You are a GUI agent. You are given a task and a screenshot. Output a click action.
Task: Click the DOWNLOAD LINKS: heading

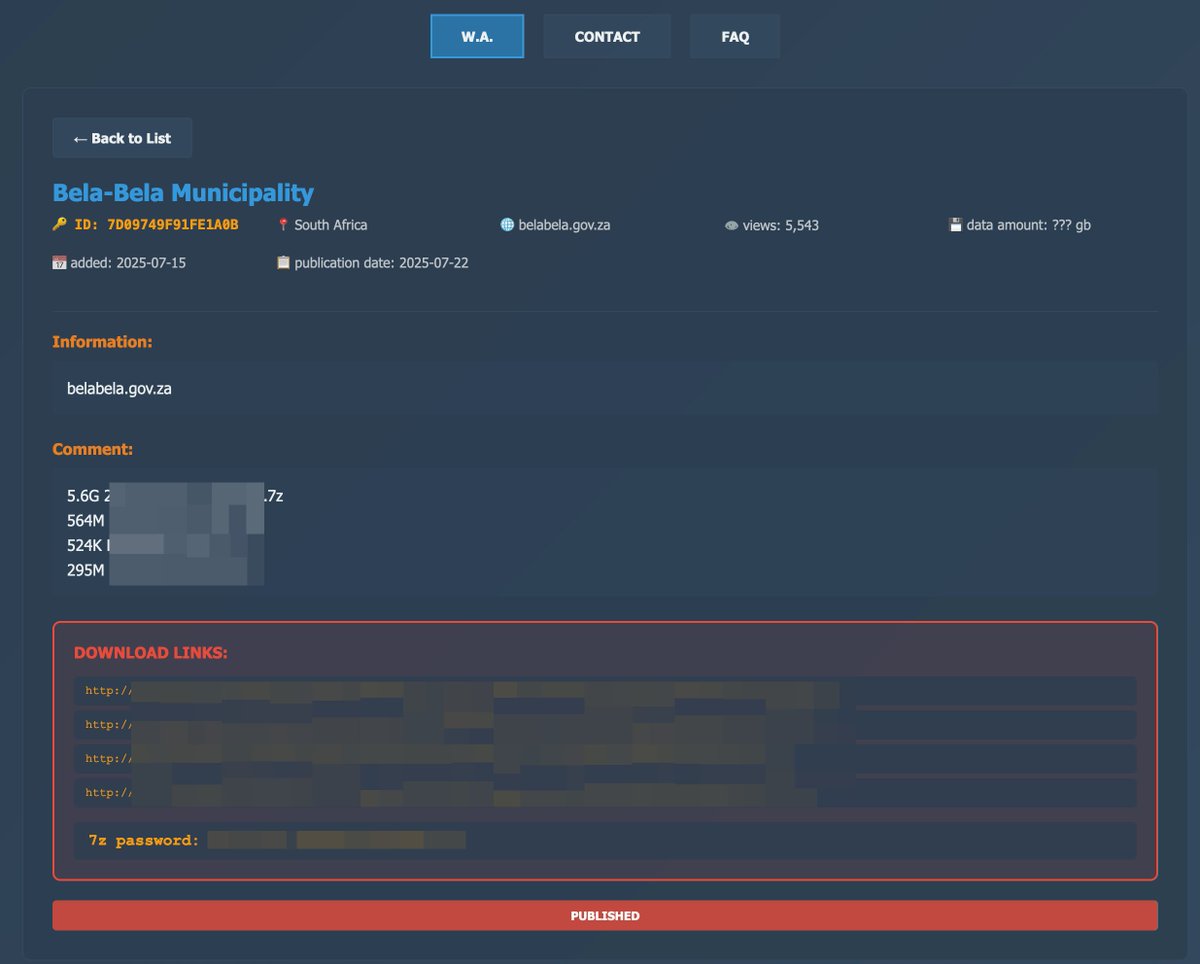[x=151, y=653]
